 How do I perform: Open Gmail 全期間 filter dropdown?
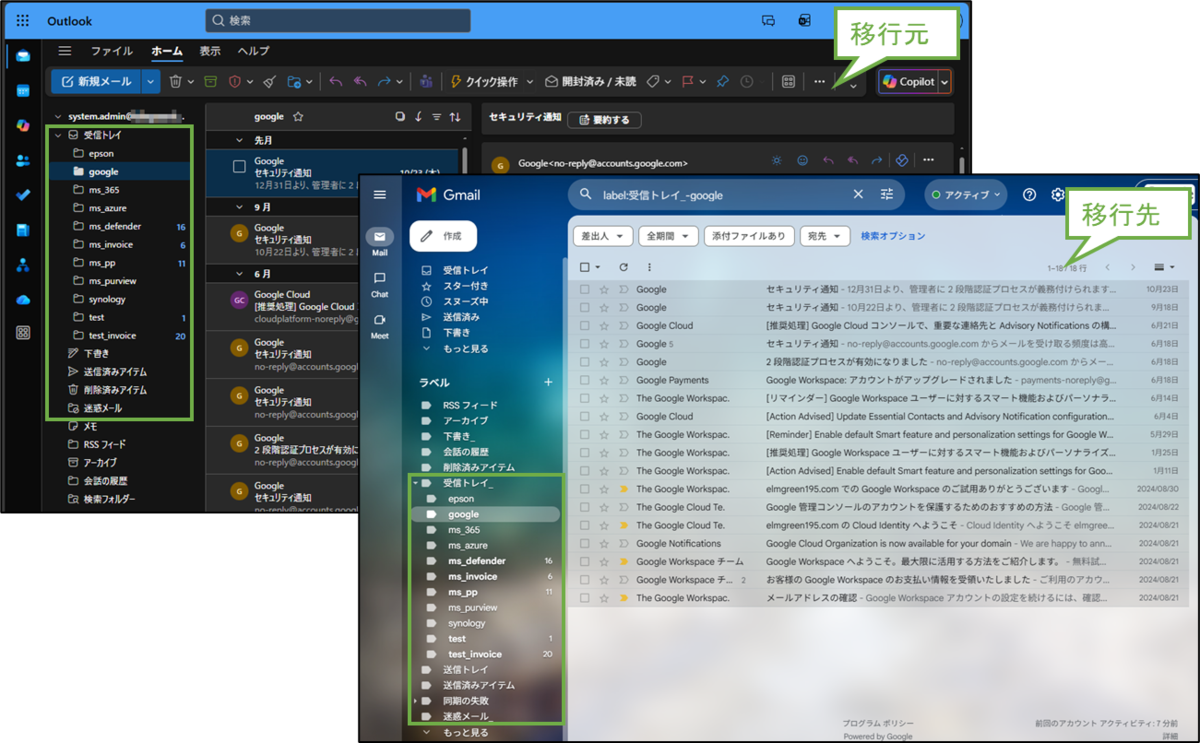pyautogui.click(x=667, y=236)
